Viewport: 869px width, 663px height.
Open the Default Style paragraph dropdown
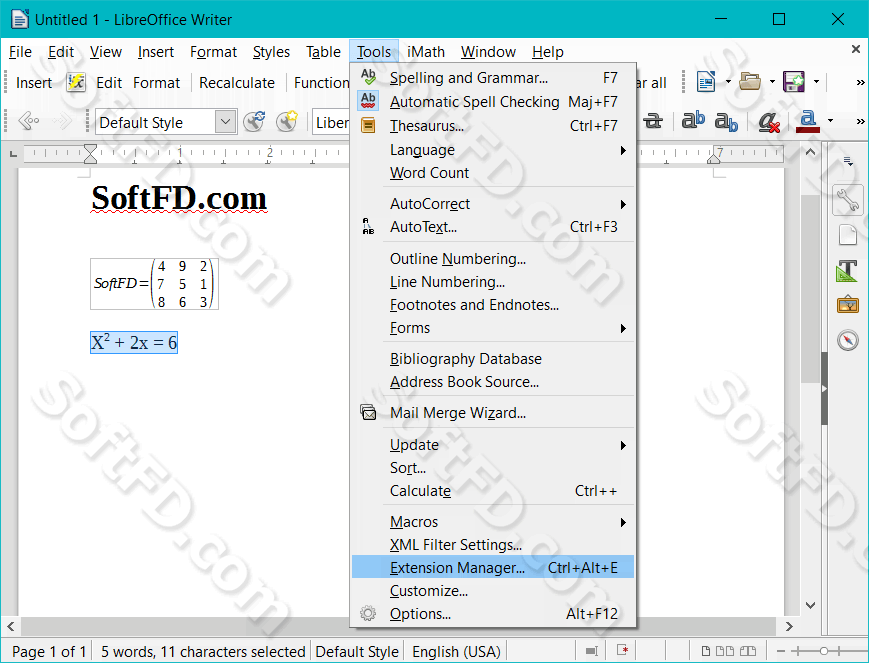[x=225, y=122]
